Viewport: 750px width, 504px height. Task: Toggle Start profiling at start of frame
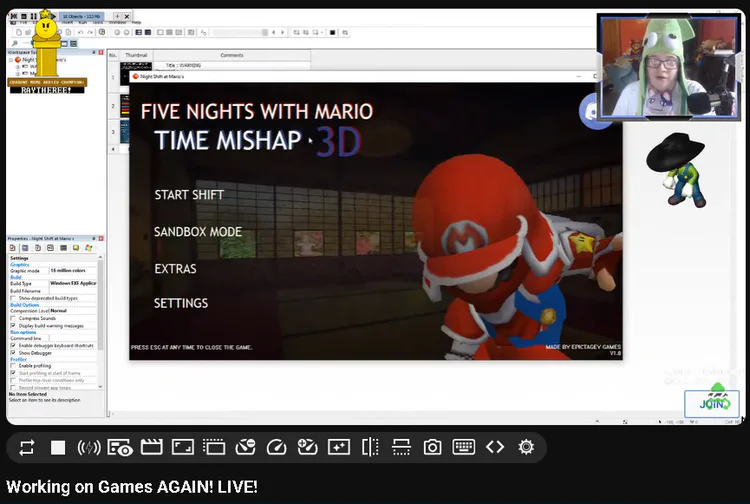pyautogui.click(x=13, y=373)
